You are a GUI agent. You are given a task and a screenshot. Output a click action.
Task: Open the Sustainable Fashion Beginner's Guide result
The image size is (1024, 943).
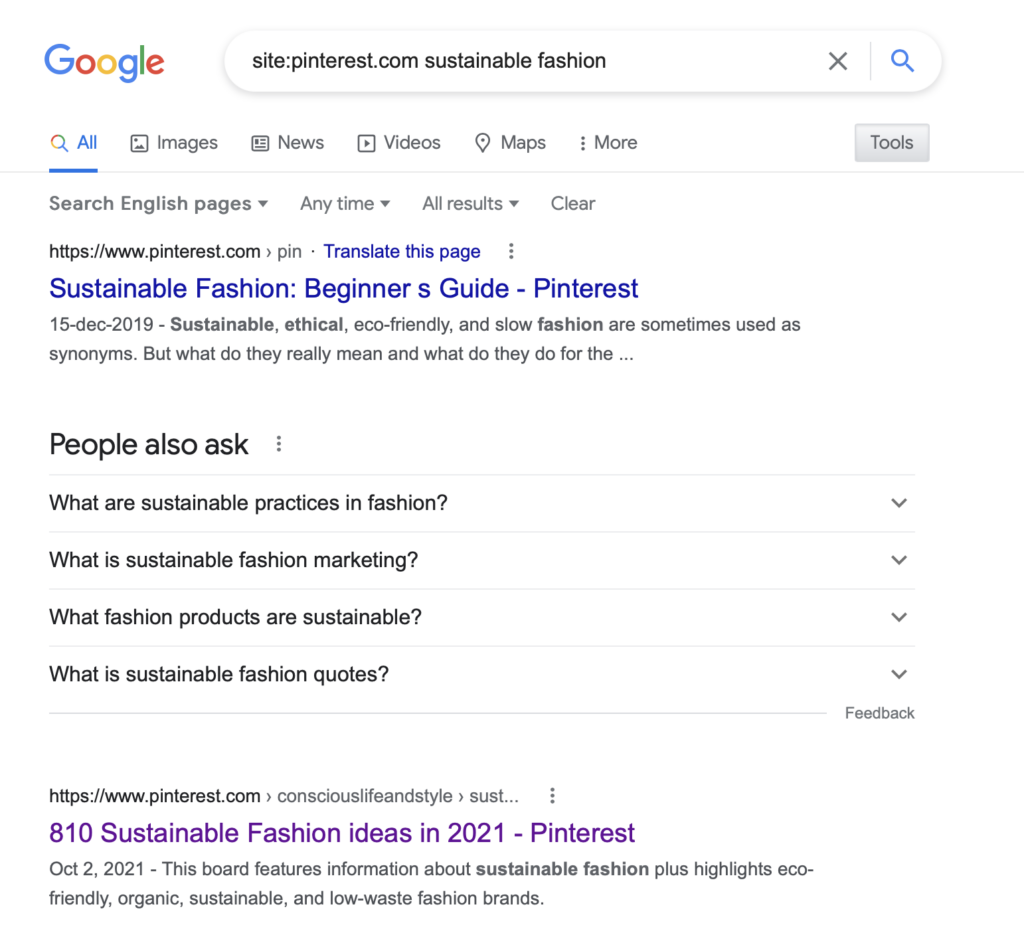tap(343, 288)
